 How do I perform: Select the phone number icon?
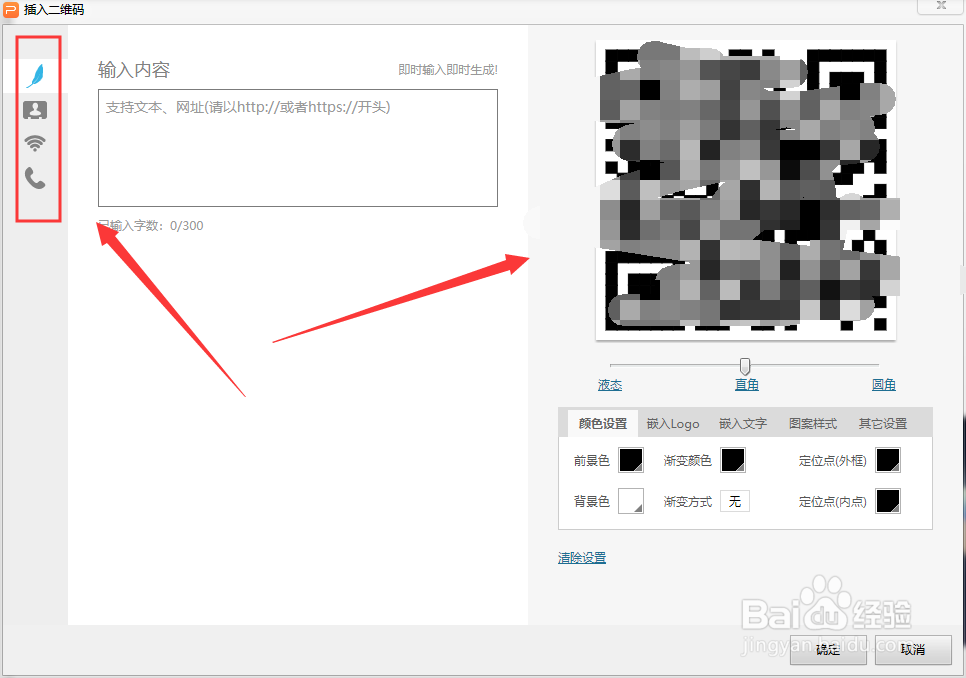35,178
